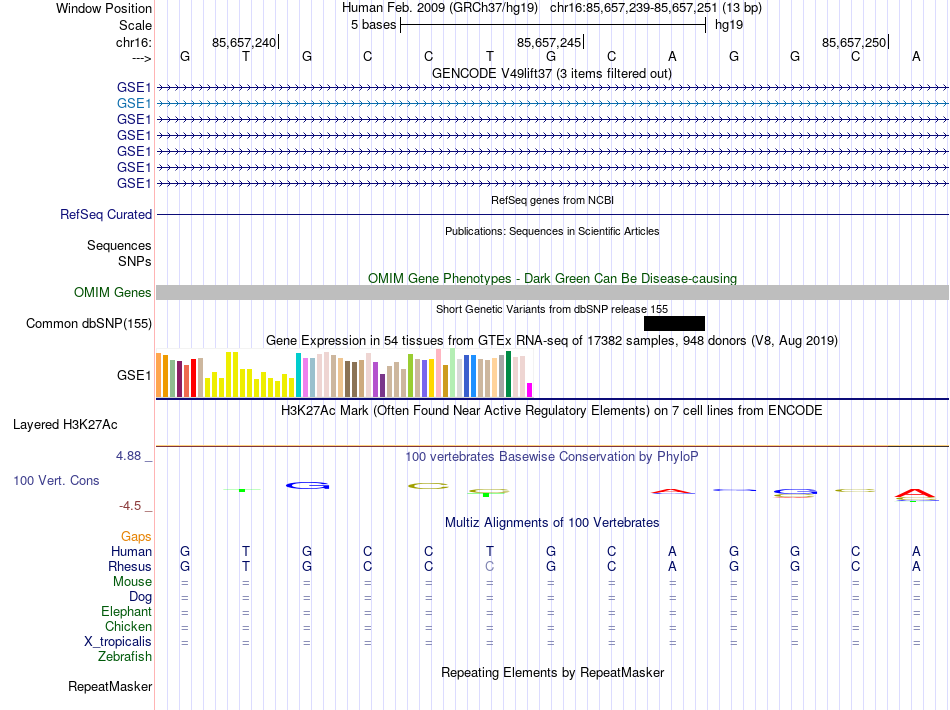This screenshot has height=710, width=950.
Task: Click the -4.5 PhyloP lower scale value
Action: click(130, 506)
